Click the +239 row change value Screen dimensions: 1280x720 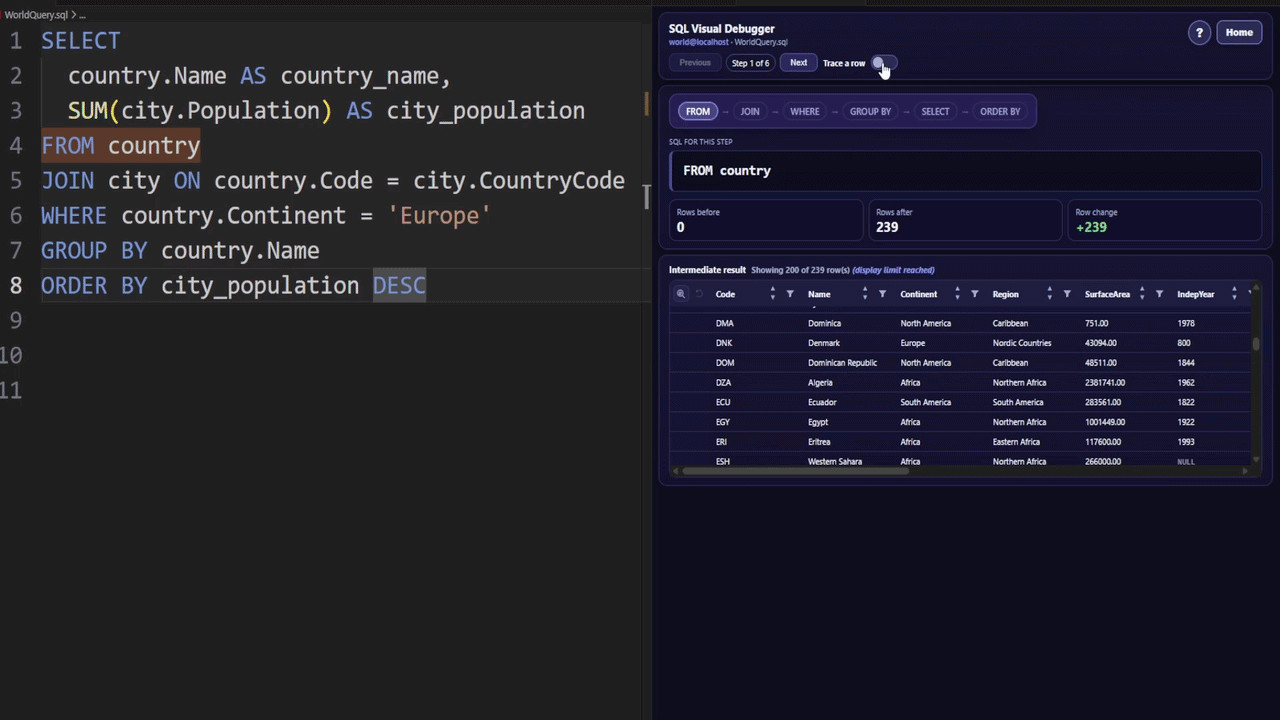(x=1091, y=227)
